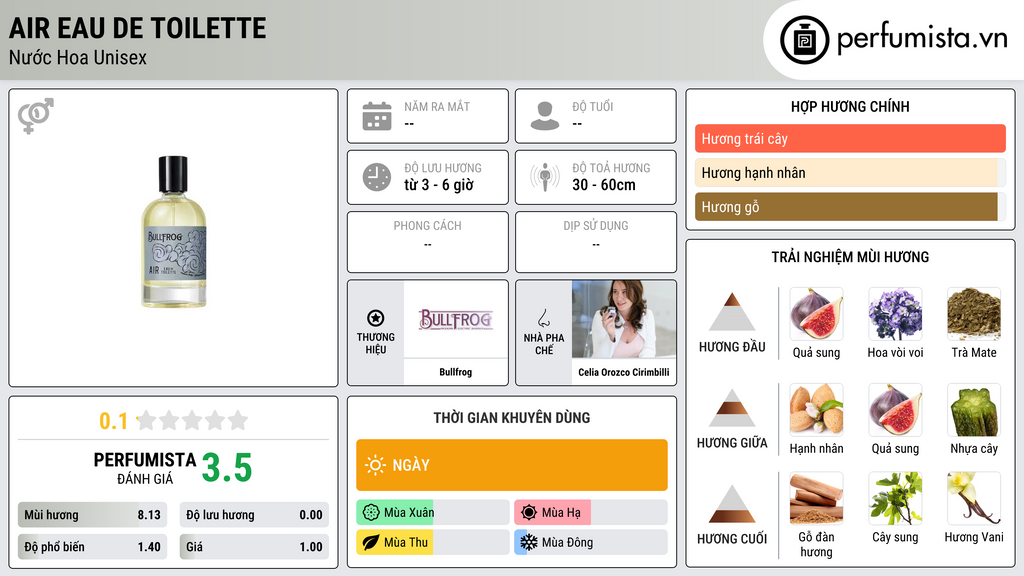Click the Trà Mate note image
Image resolution: width=1024 pixels, height=576 pixels.
tap(974, 314)
